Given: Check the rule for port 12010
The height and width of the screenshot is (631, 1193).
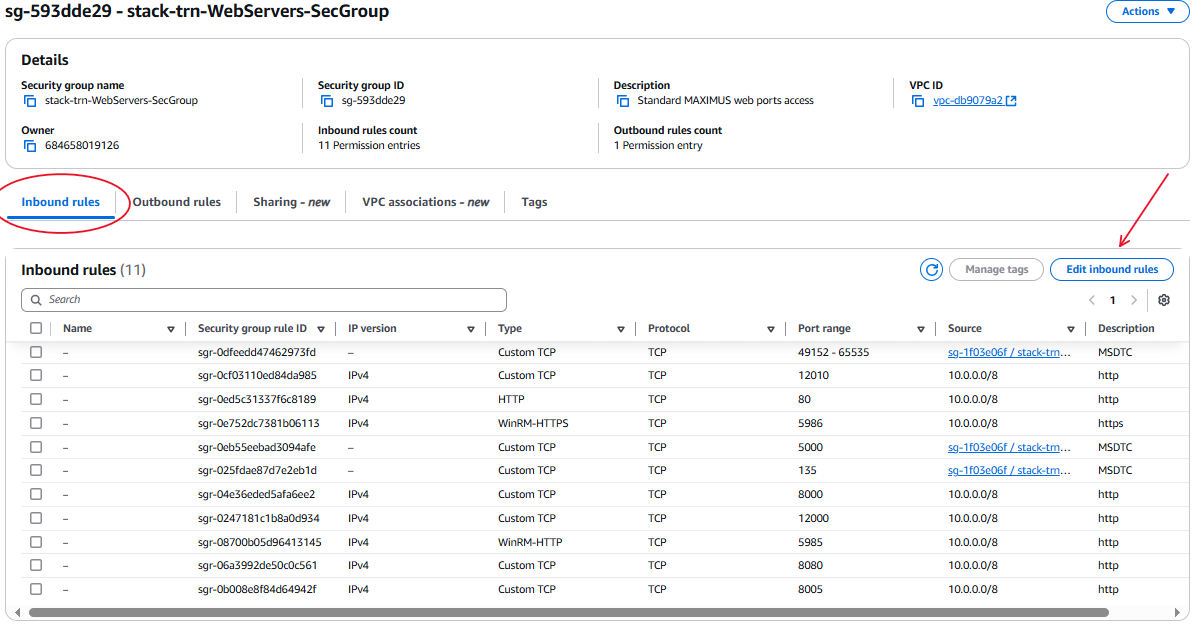Looking at the screenshot, I should point(36,376).
